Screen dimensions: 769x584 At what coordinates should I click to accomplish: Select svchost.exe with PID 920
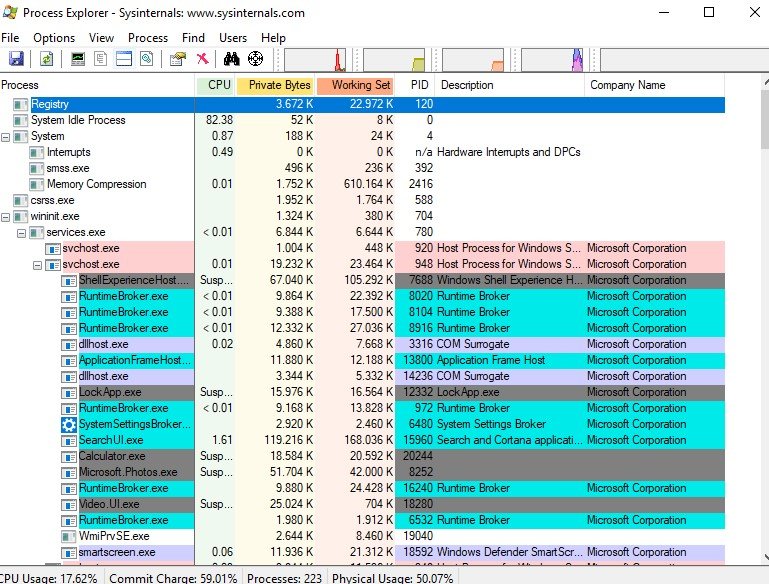pos(362,248)
